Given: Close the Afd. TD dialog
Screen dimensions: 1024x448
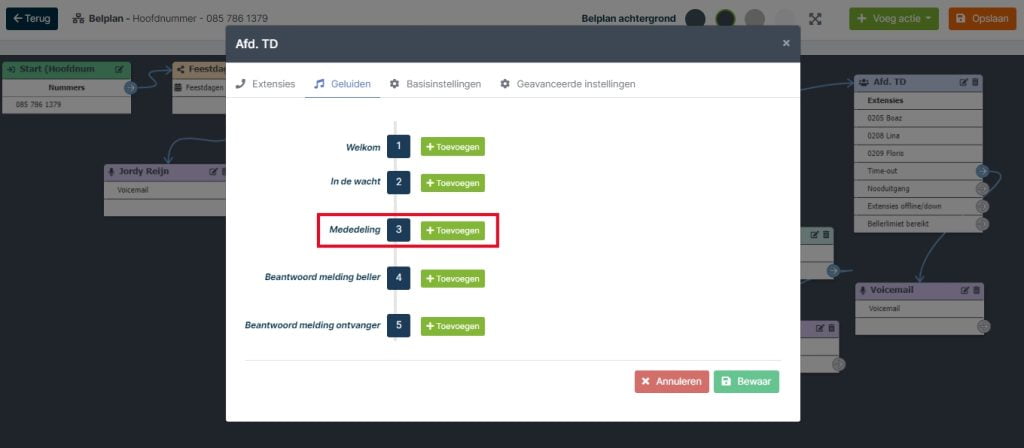Looking at the screenshot, I should click(786, 43).
